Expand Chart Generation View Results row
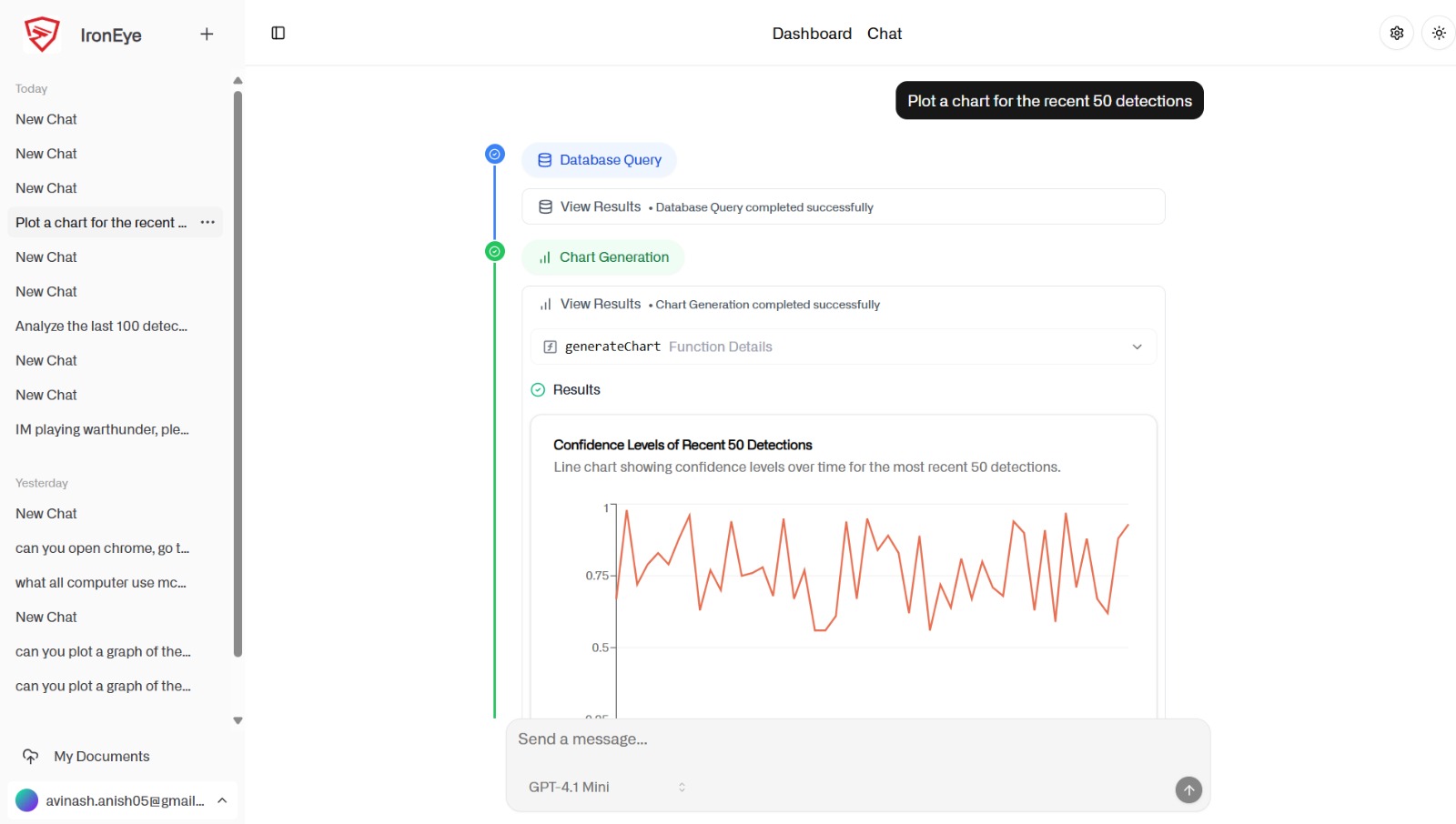Screen dimensions: 1456x824 [844, 305]
